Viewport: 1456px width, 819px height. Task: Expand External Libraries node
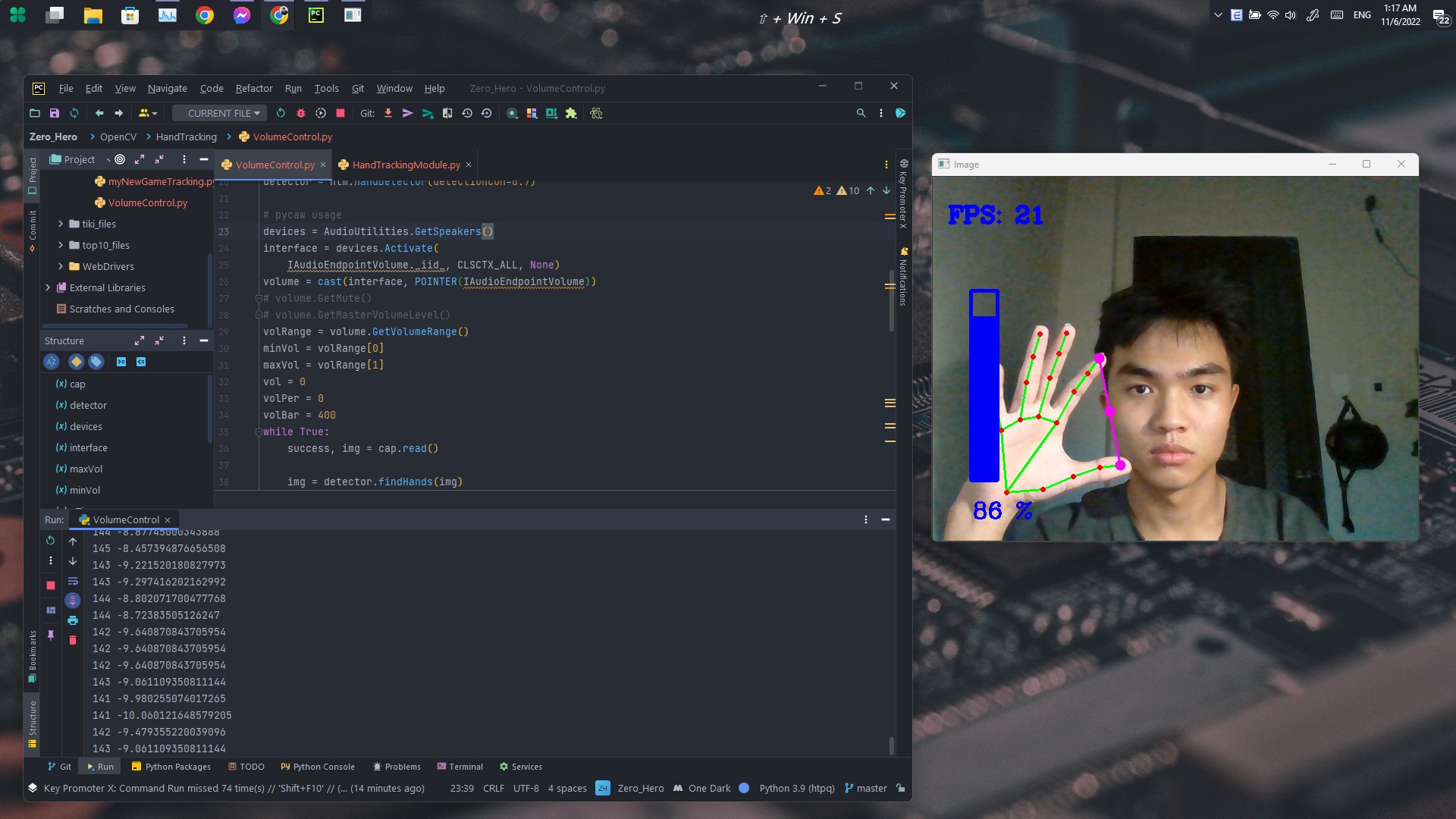pyautogui.click(x=48, y=287)
